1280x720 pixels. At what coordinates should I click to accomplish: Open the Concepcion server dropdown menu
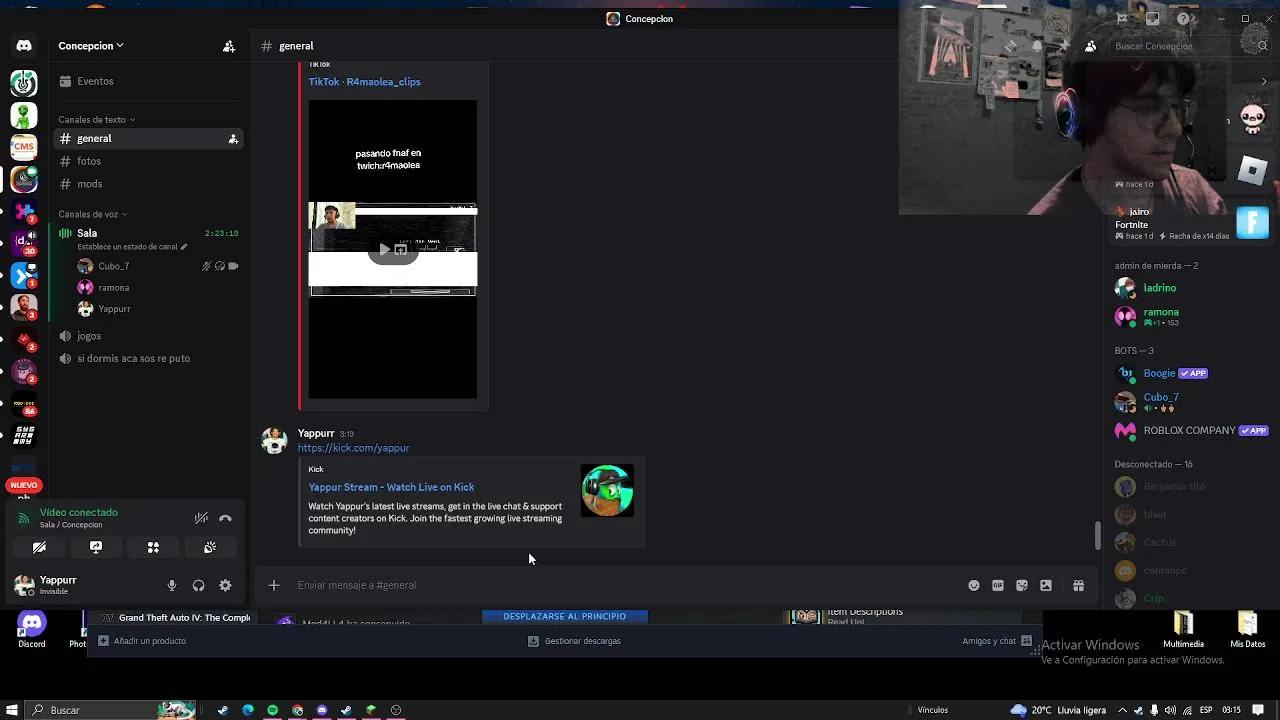(90, 46)
